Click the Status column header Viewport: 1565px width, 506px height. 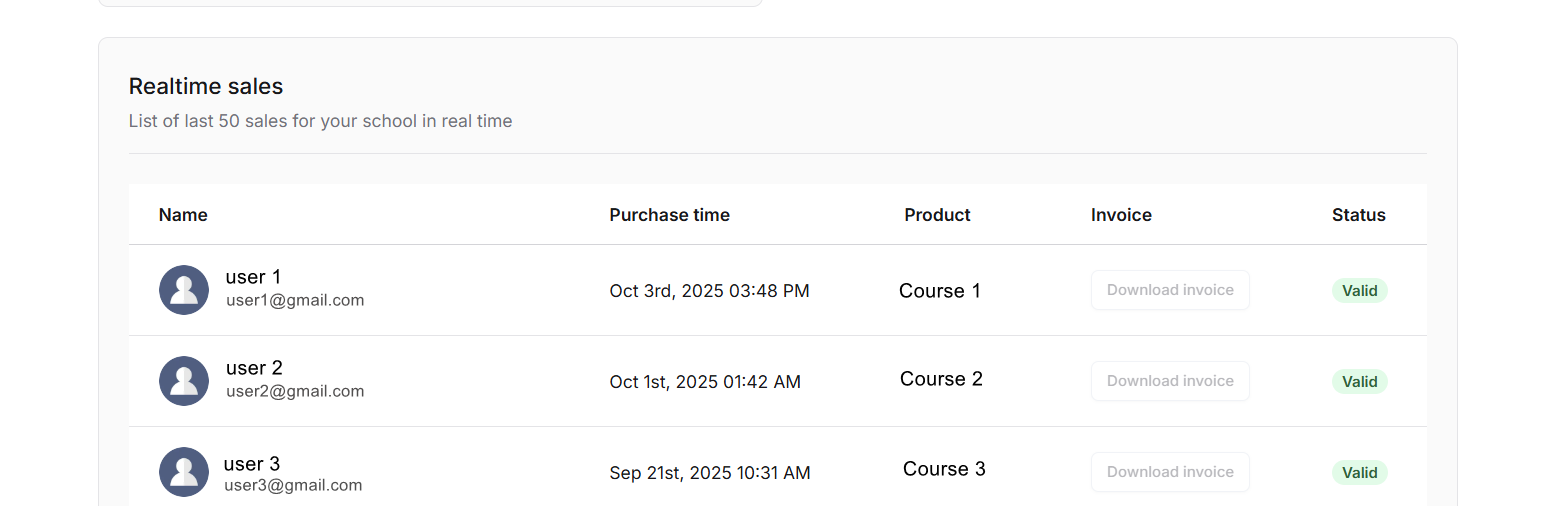coord(1358,215)
